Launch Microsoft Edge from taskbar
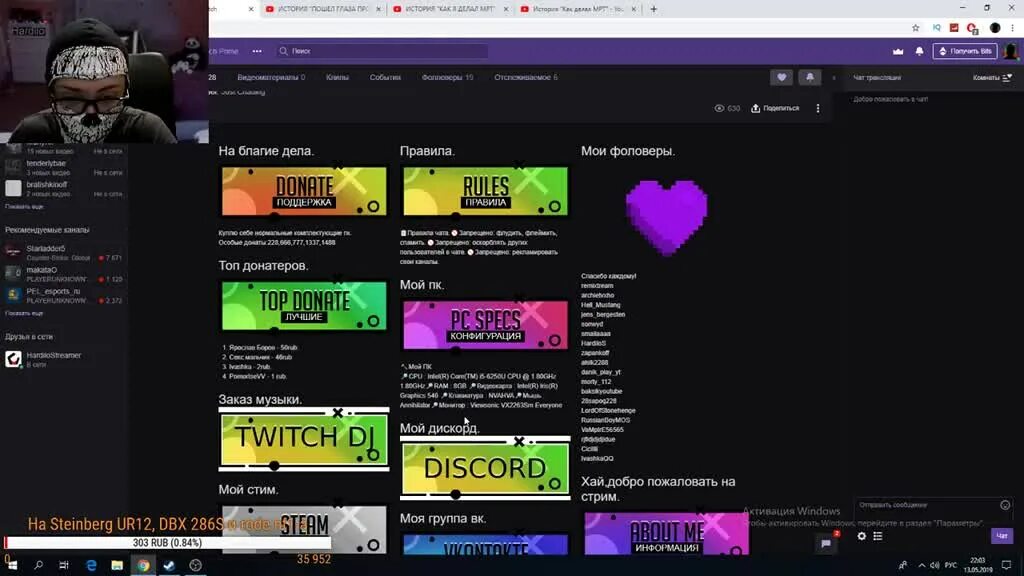The width and height of the screenshot is (1024, 576). 91,565
